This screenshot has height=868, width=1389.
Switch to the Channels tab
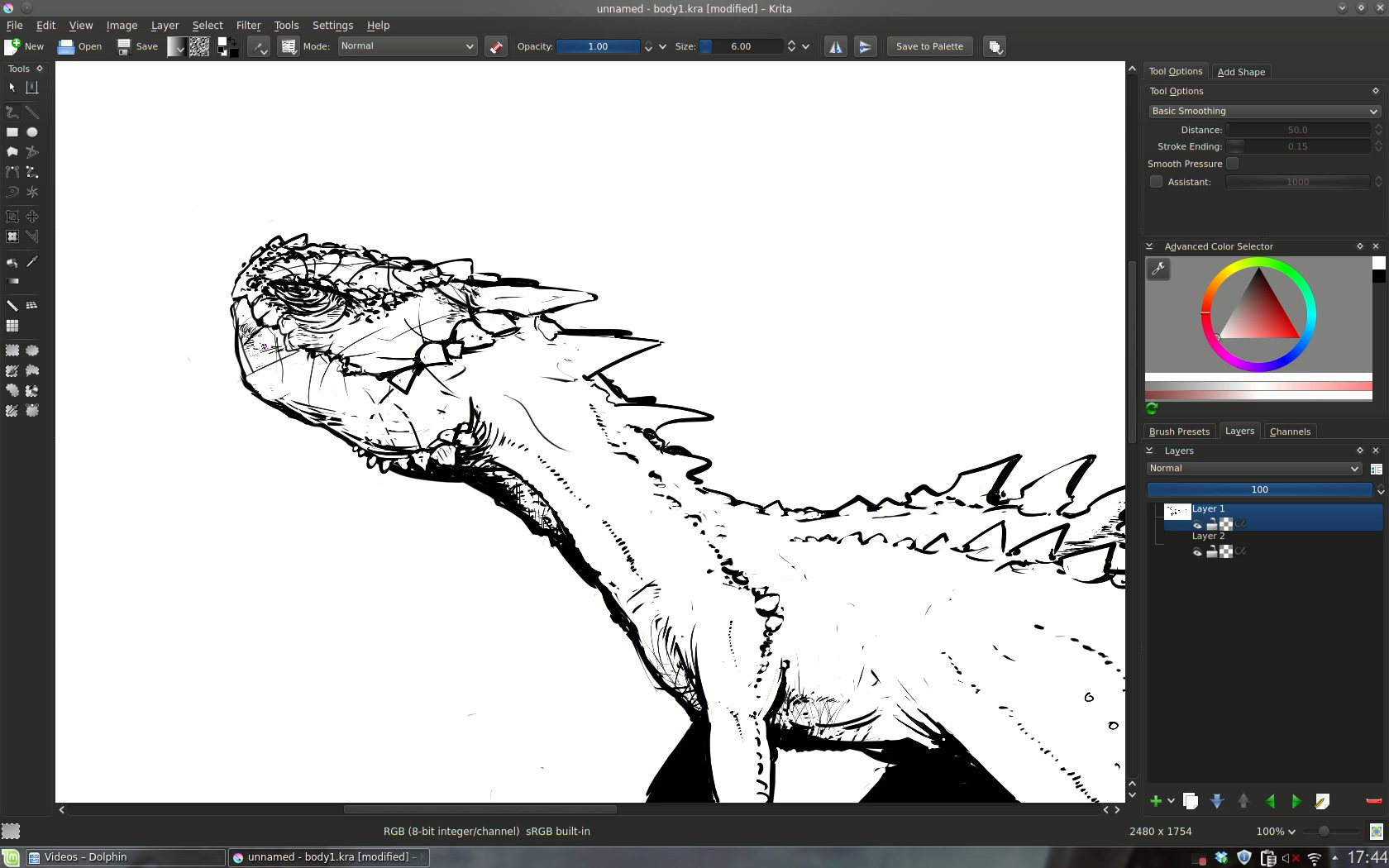click(x=1289, y=431)
